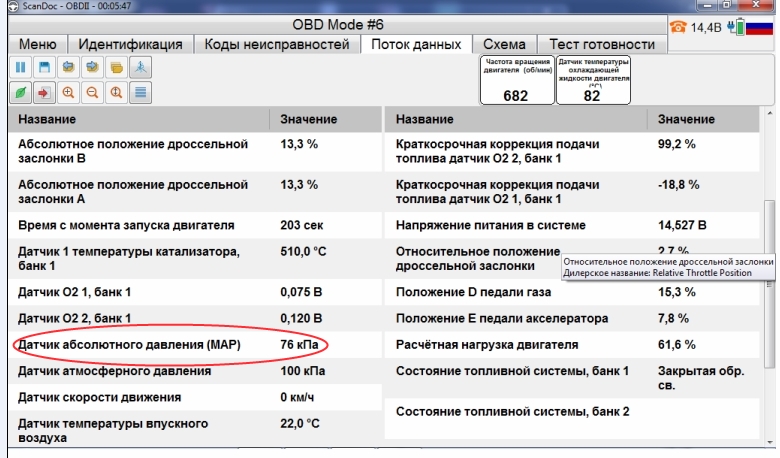Viewport: 780px width, 458px height.
Task: Click the vertical fit magnifier icon
Action: tap(116, 92)
